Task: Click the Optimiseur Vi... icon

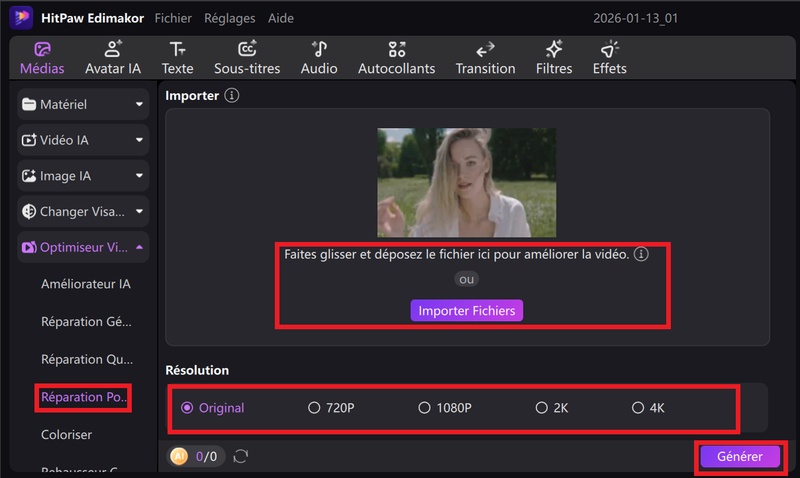Action: (29, 247)
